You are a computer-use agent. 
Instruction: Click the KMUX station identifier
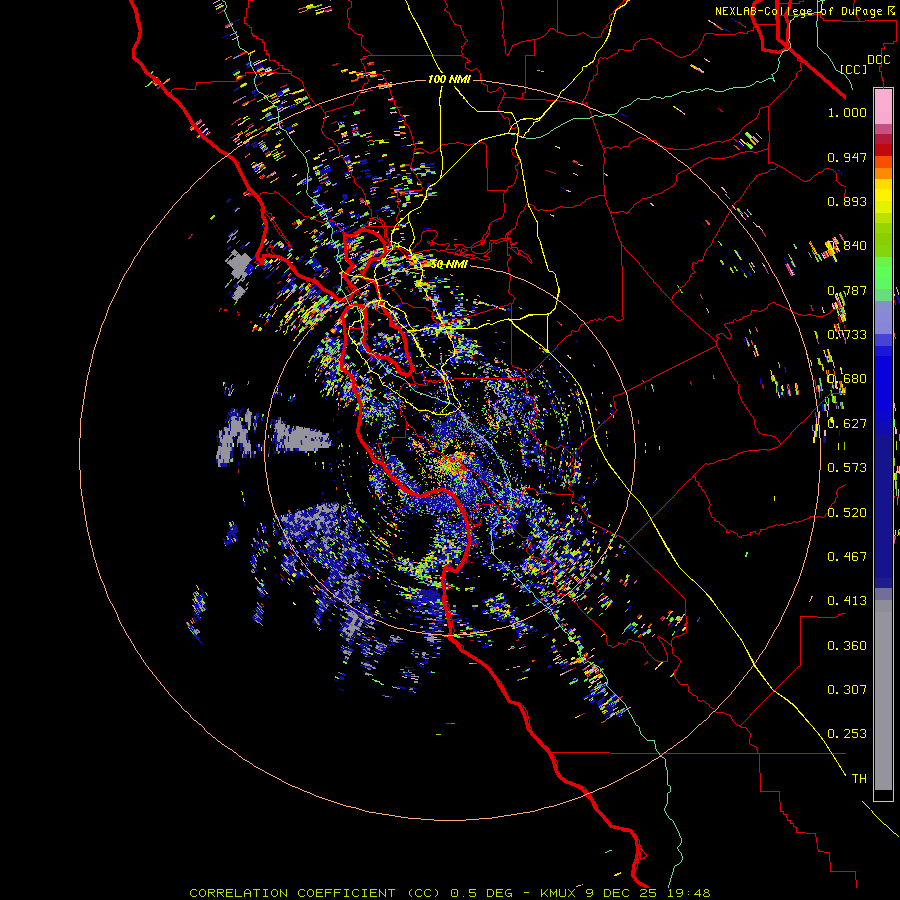click(x=559, y=893)
